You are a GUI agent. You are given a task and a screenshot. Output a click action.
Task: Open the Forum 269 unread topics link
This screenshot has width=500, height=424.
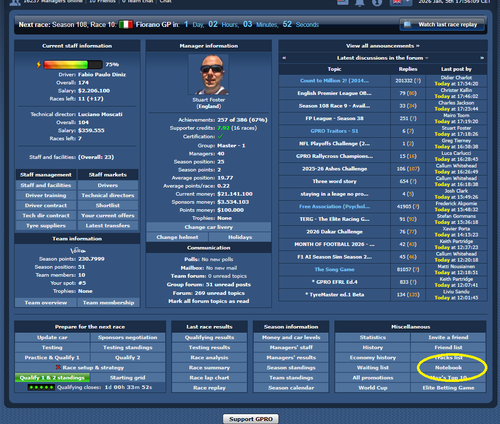point(209,293)
